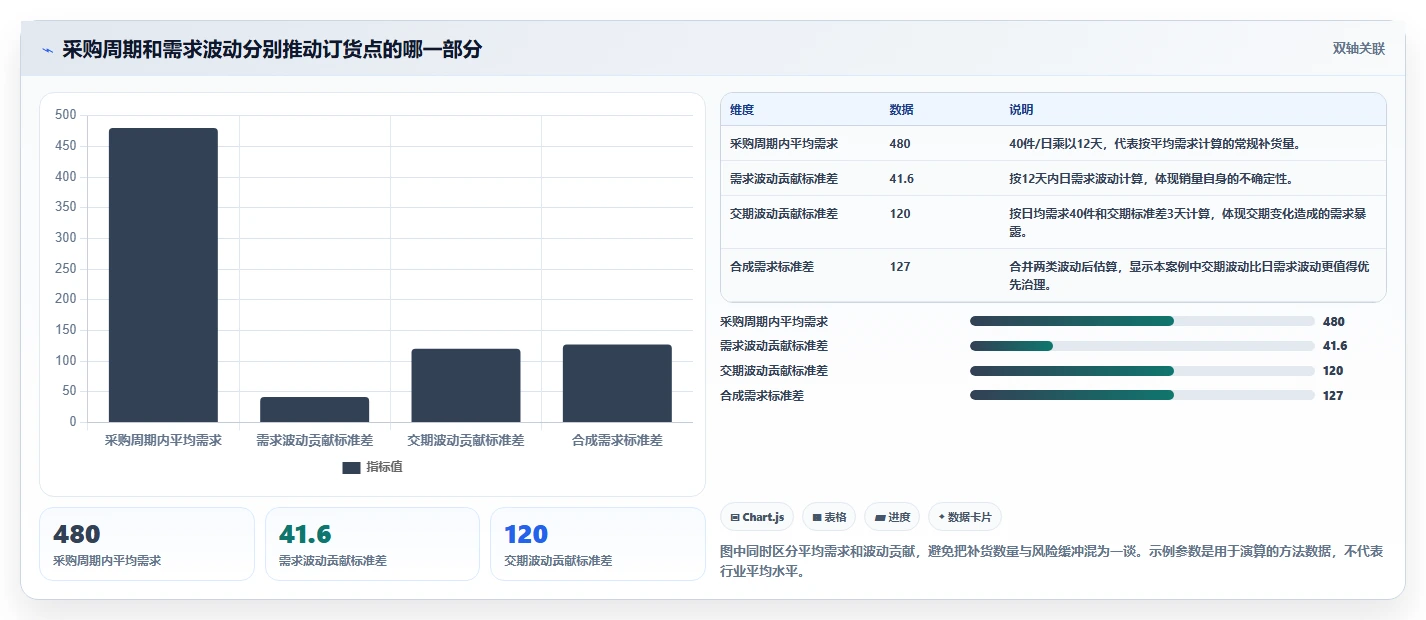
Task: Select the Chart.js chip
Action: (x=757, y=517)
